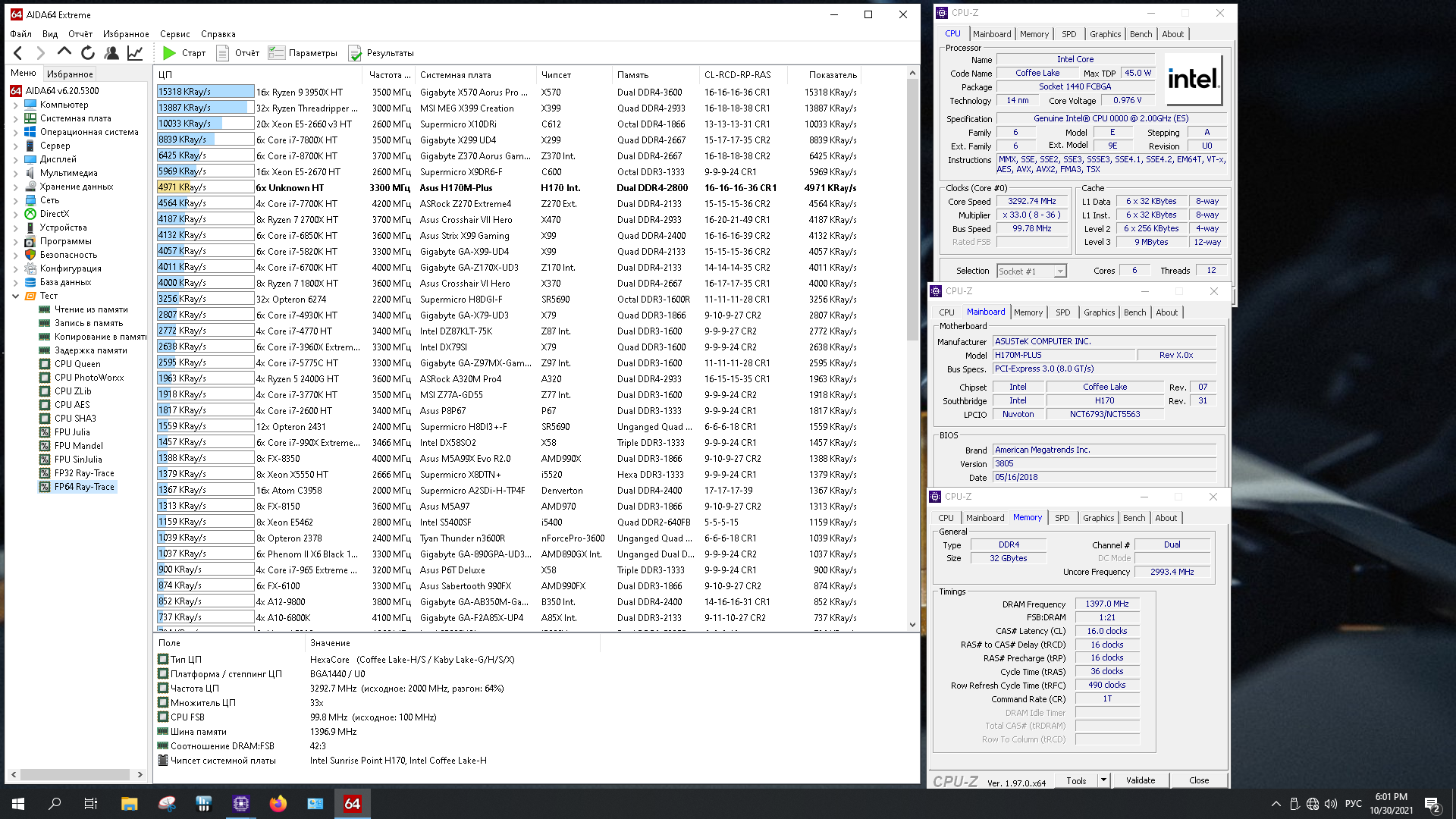Open Параметры settings in toolbar
This screenshot has width=1456, height=819.
coord(303,53)
